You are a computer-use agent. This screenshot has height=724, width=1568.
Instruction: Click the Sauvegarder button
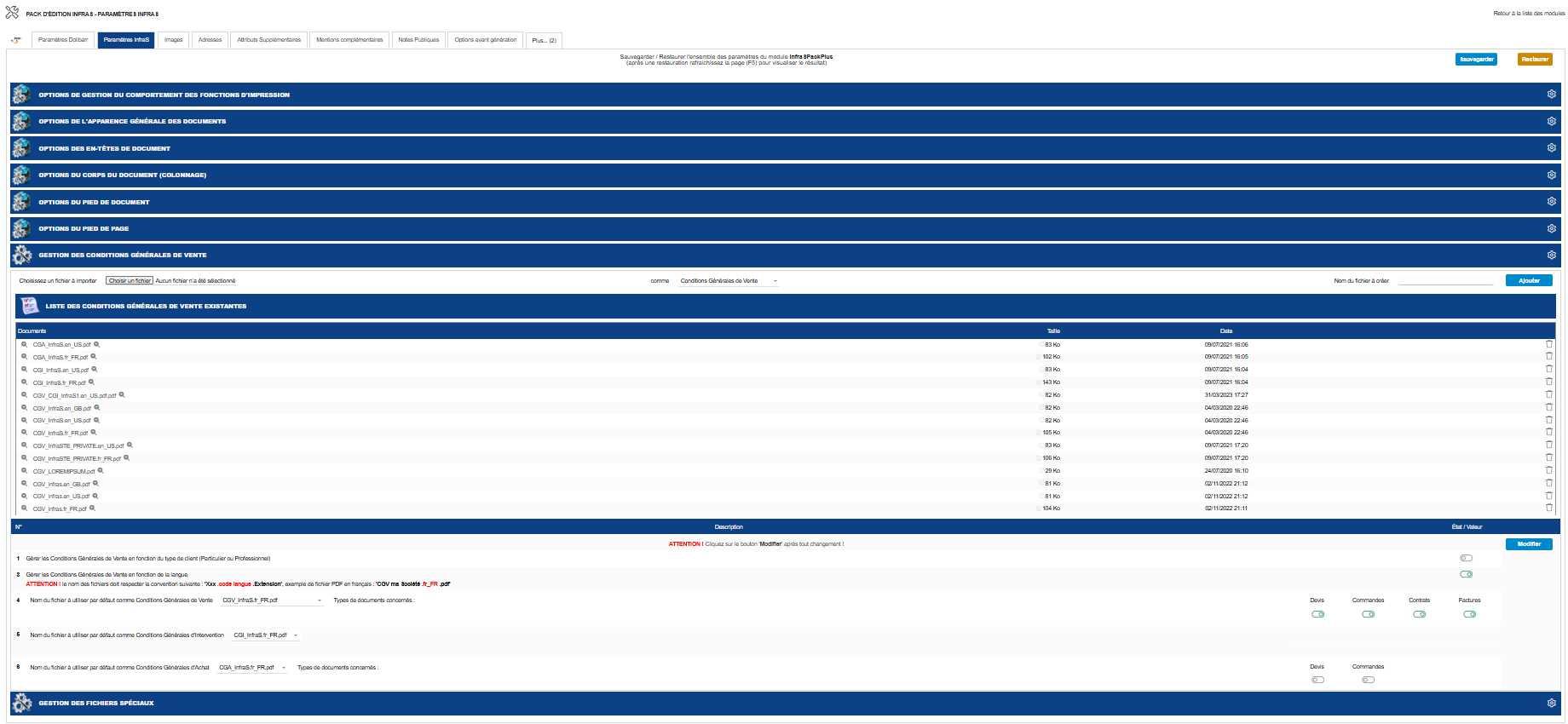(1476, 60)
